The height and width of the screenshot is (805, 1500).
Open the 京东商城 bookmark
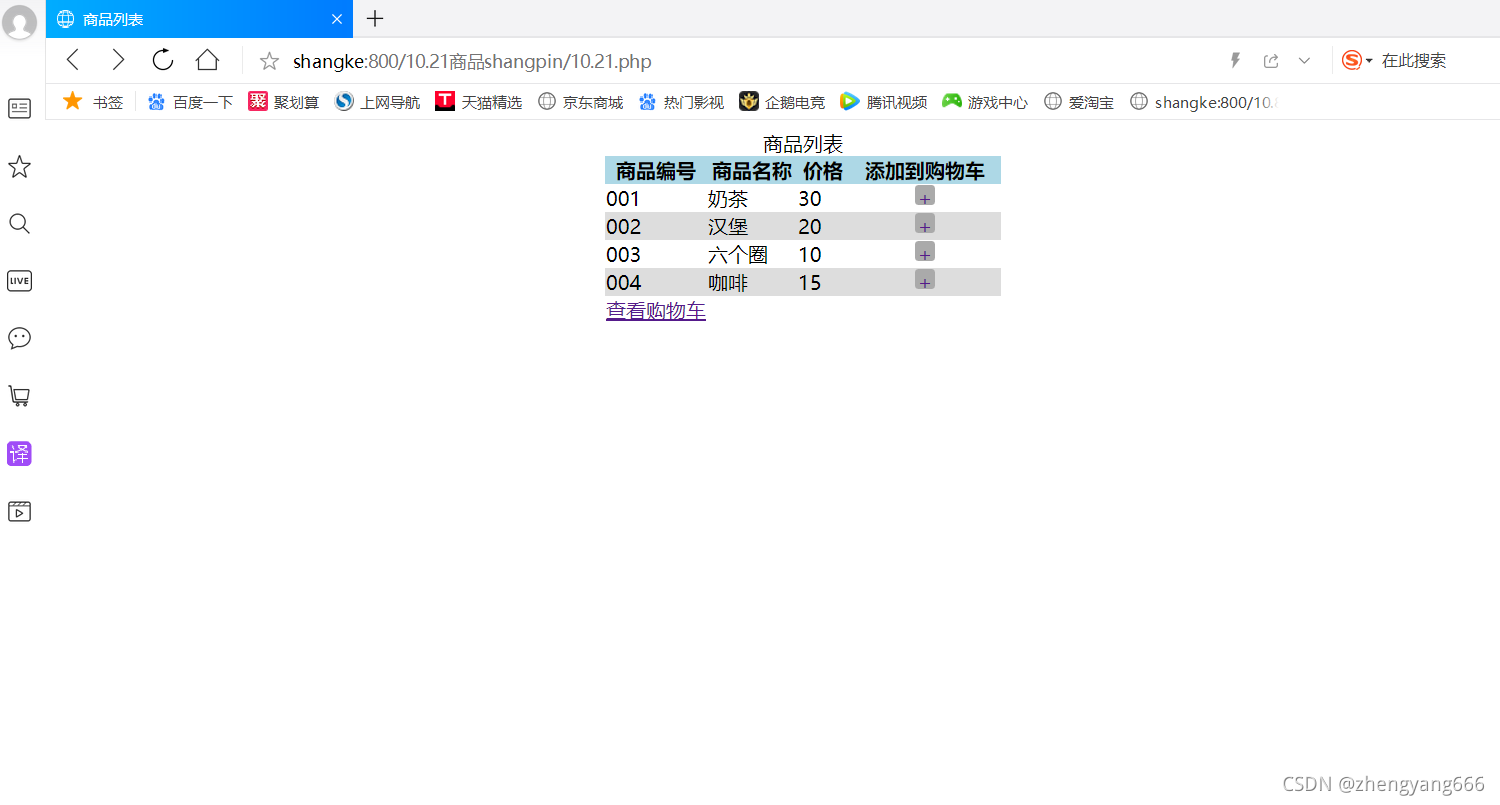tap(580, 101)
